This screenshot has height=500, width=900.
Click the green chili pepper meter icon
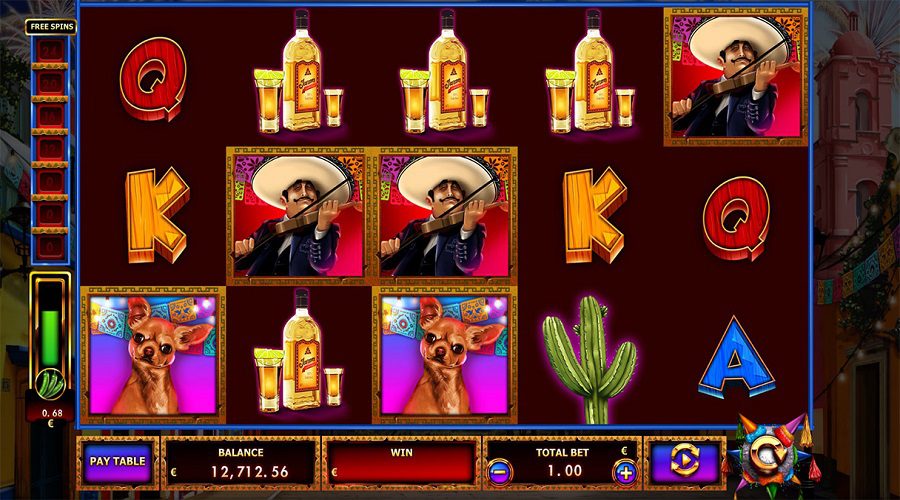click(50, 385)
